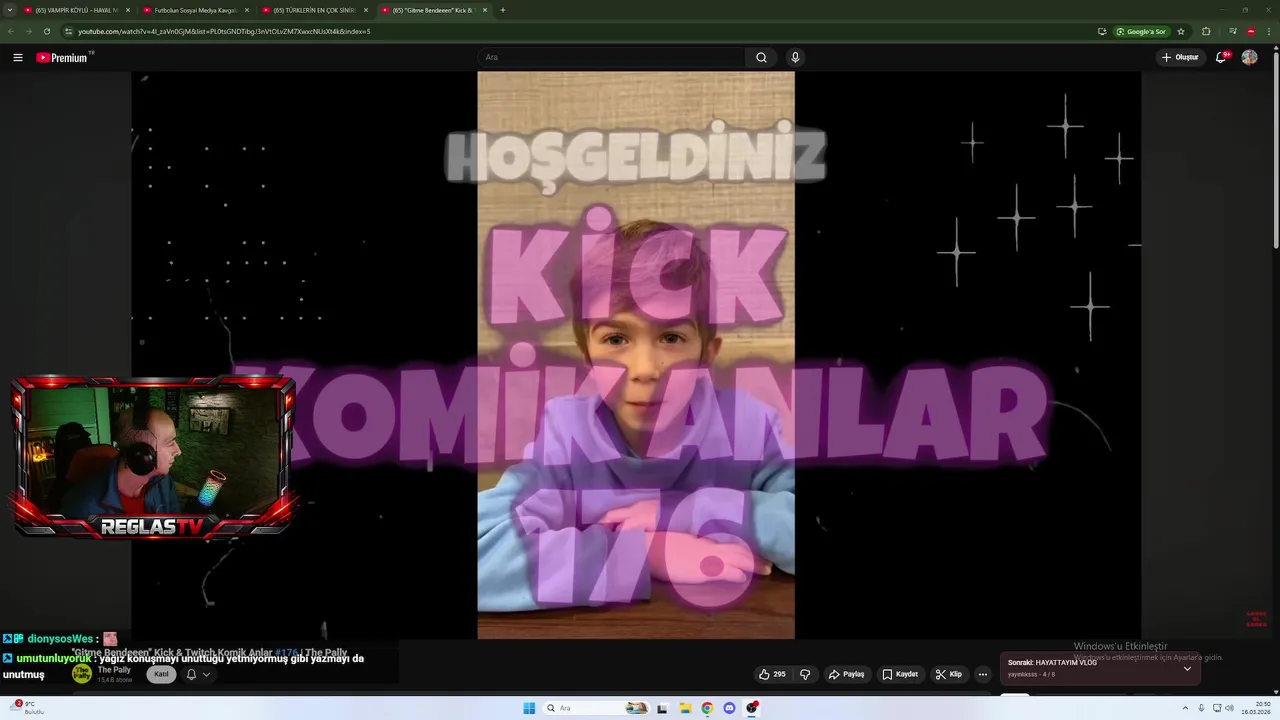Viewport: 1280px width, 720px height.
Task: Click the red Chrome profile icon
Action: point(1251,31)
